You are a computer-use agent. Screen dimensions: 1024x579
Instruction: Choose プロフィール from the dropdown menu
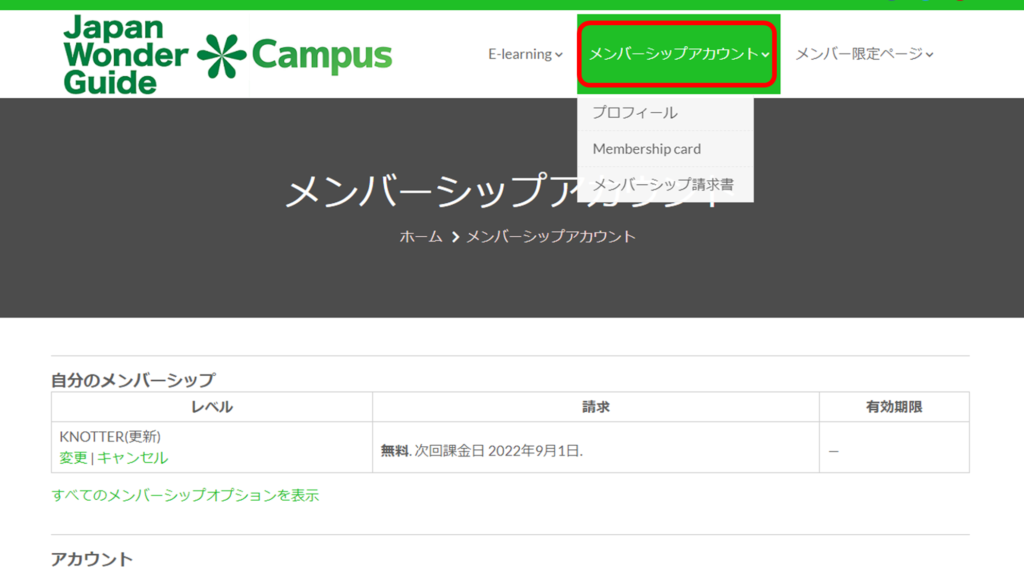[x=635, y=113]
